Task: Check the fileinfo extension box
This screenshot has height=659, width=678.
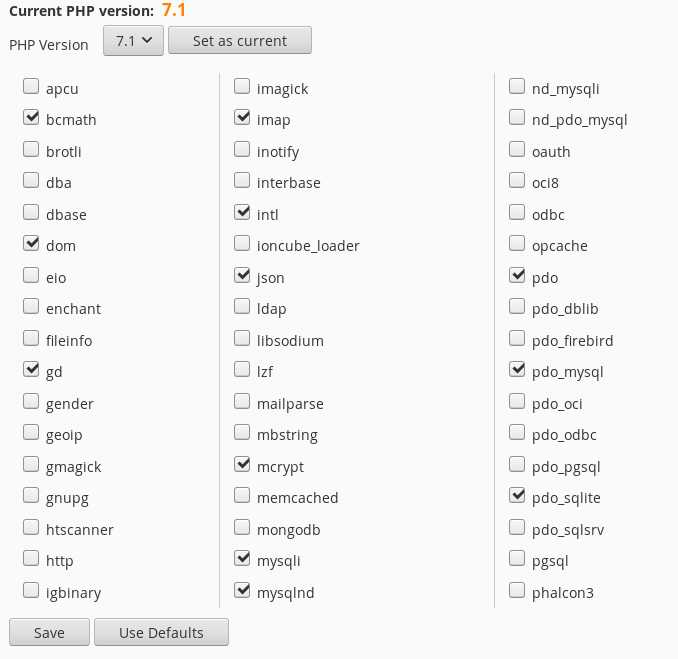Action: [31, 339]
